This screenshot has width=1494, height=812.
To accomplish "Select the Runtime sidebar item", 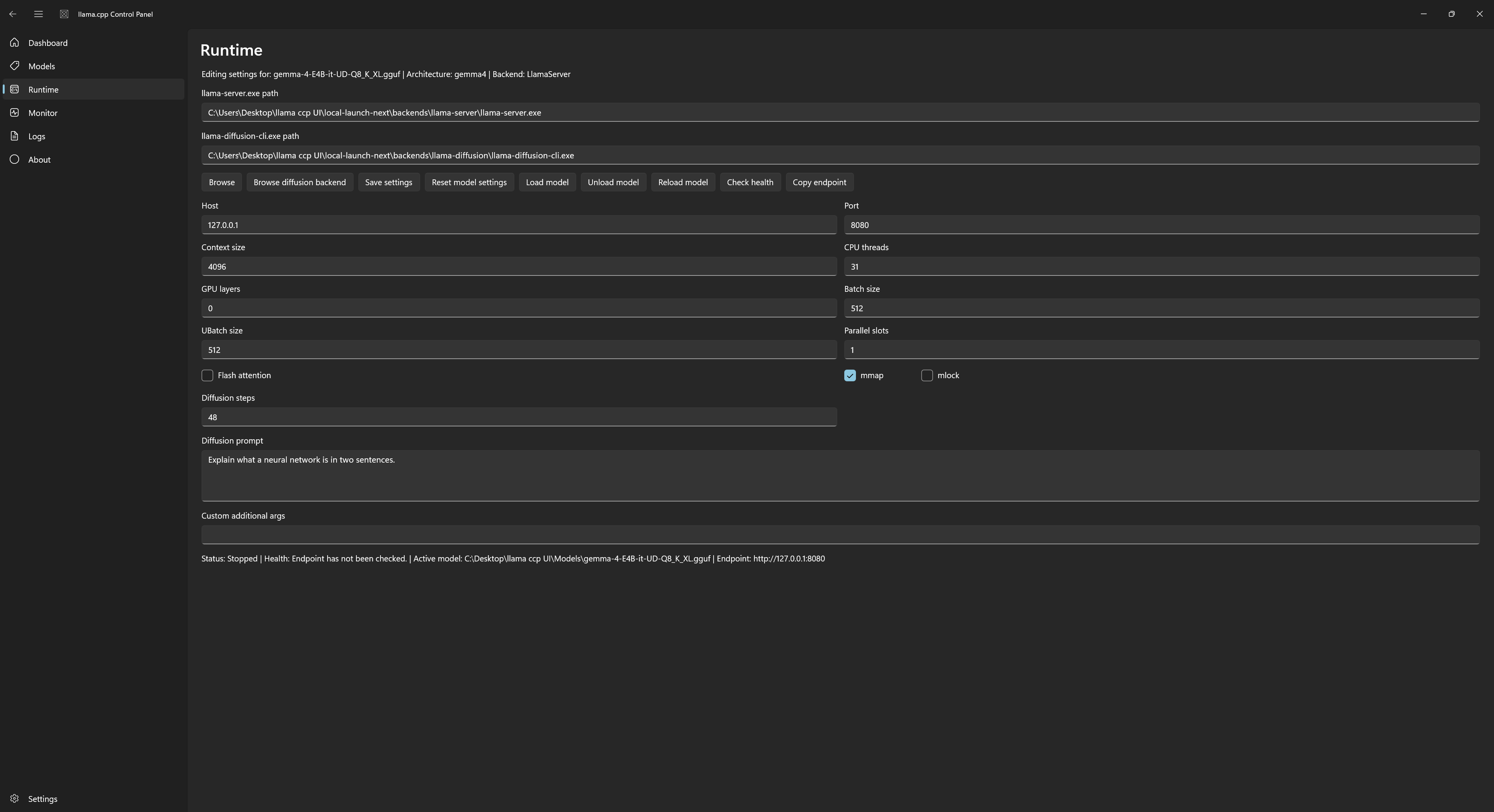I will (93, 89).
